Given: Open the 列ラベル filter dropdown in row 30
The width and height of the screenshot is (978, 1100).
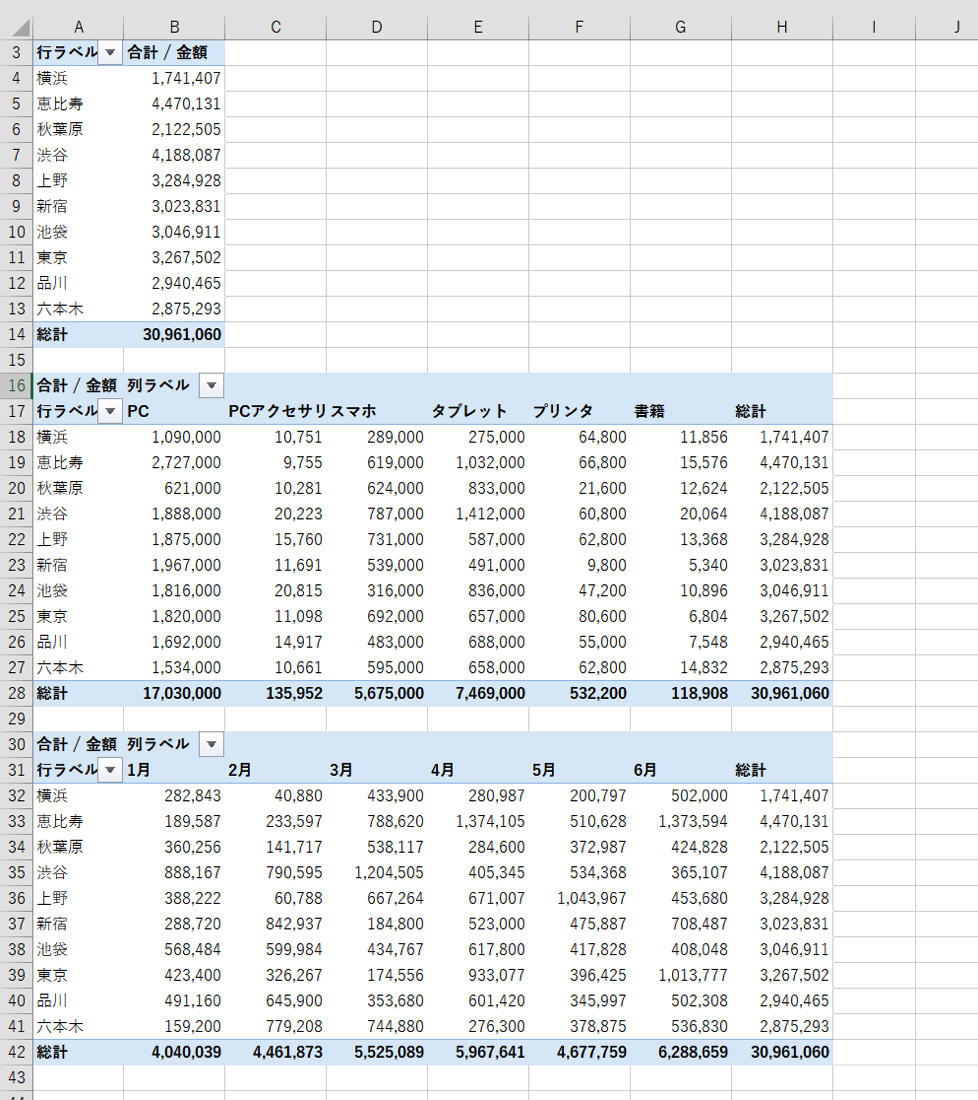Looking at the screenshot, I should [211, 744].
